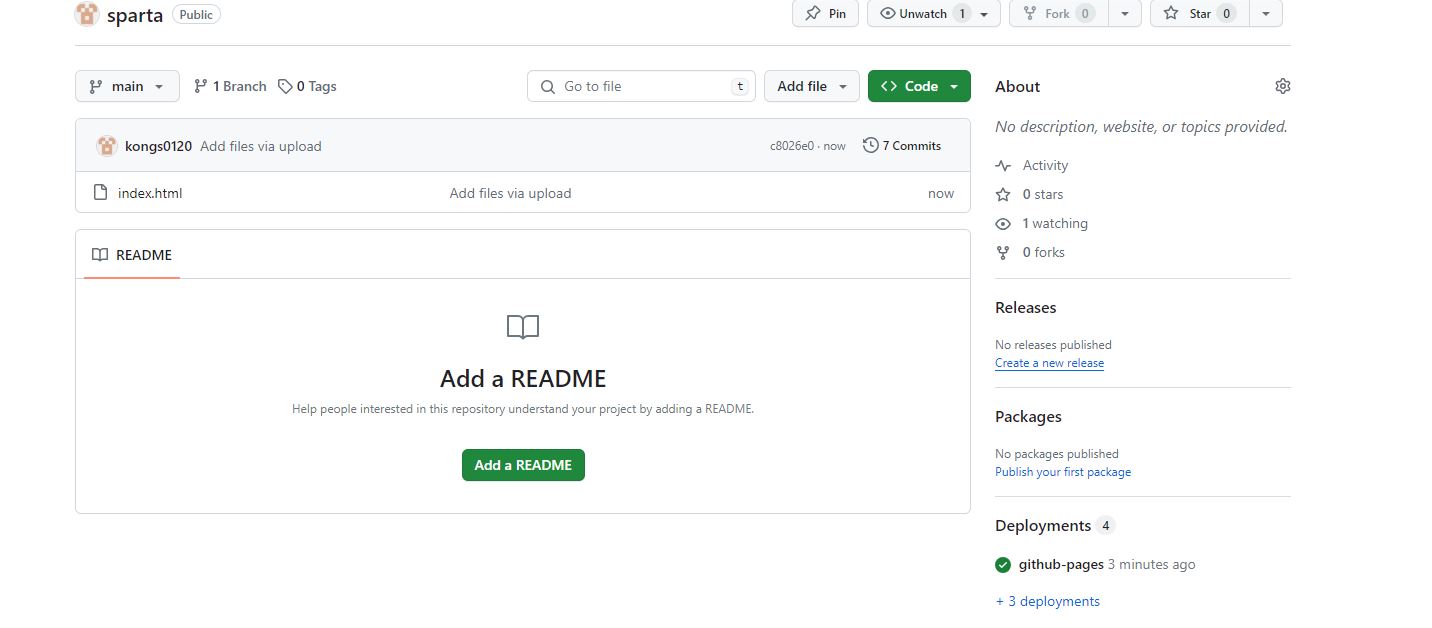Open the 1 watching link
This screenshot has height=628, width=1432.
click(1055, 223)
